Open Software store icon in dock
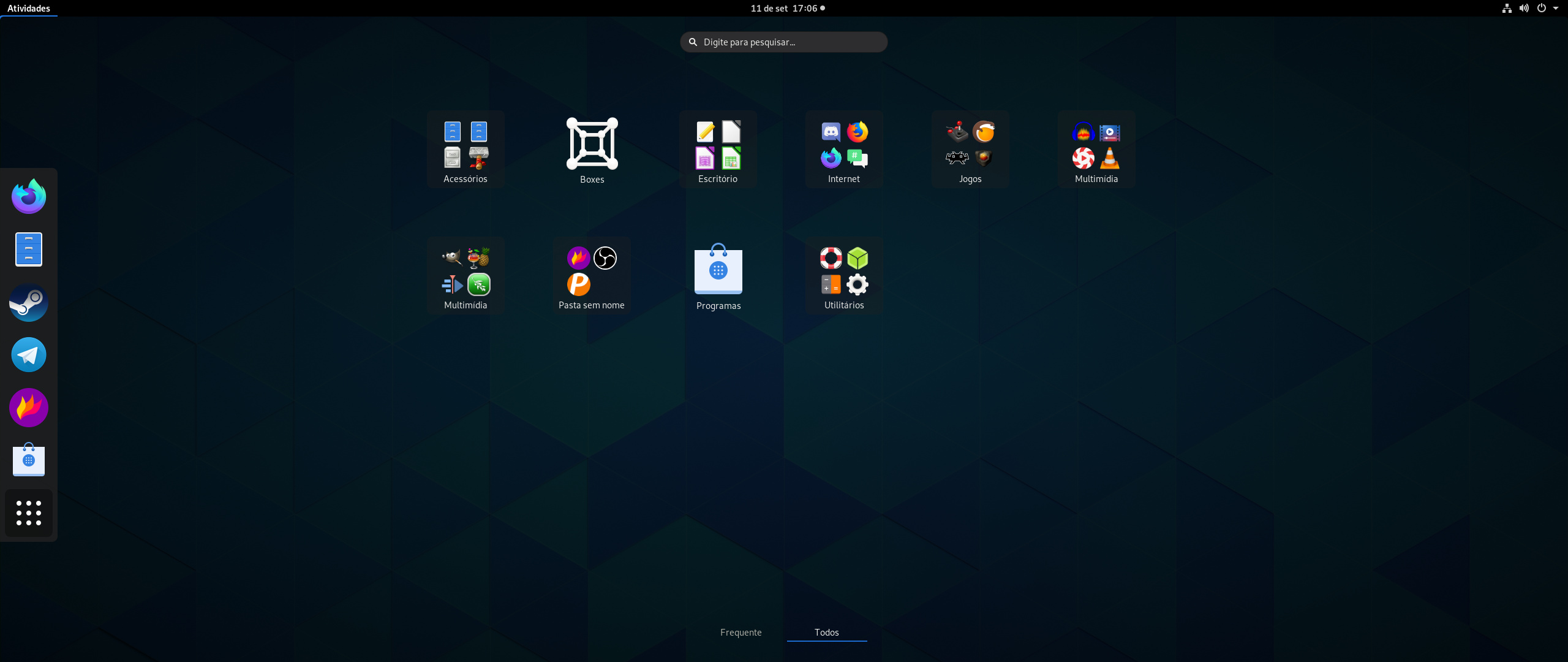The height and width of the screenshot is (662, 1568). tap(29, 460)
